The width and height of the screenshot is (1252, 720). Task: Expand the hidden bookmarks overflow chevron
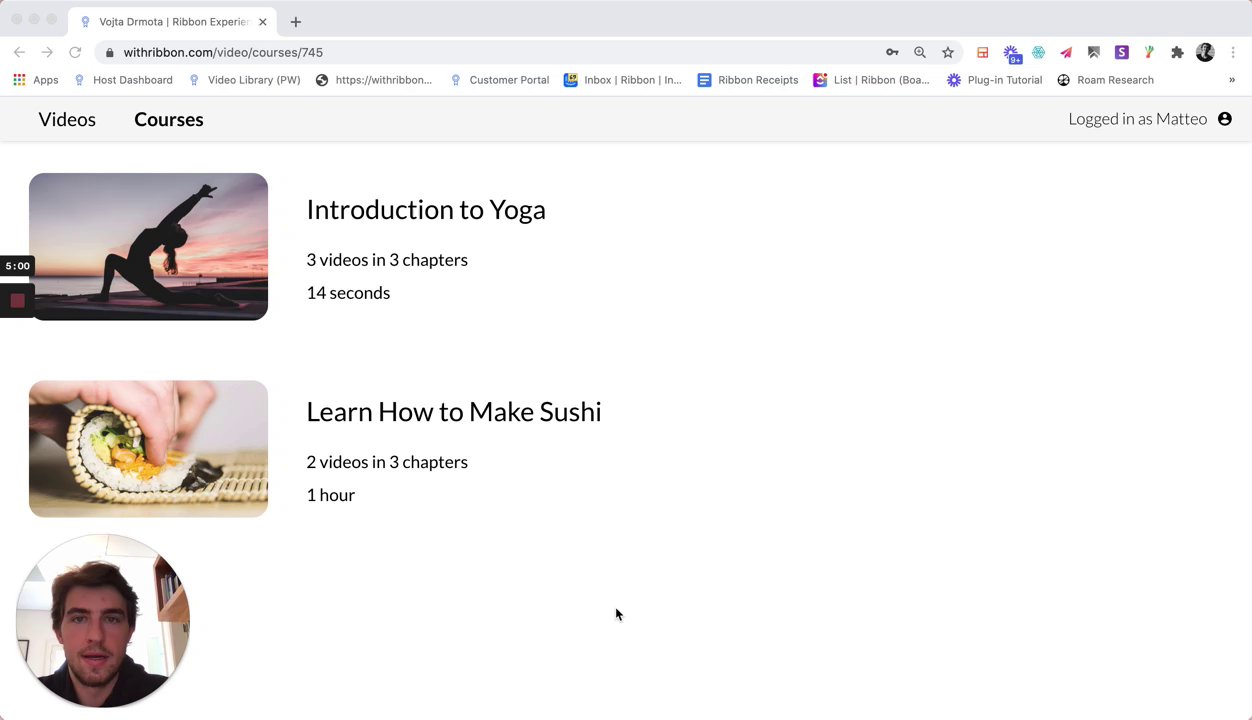point(1232,80)
